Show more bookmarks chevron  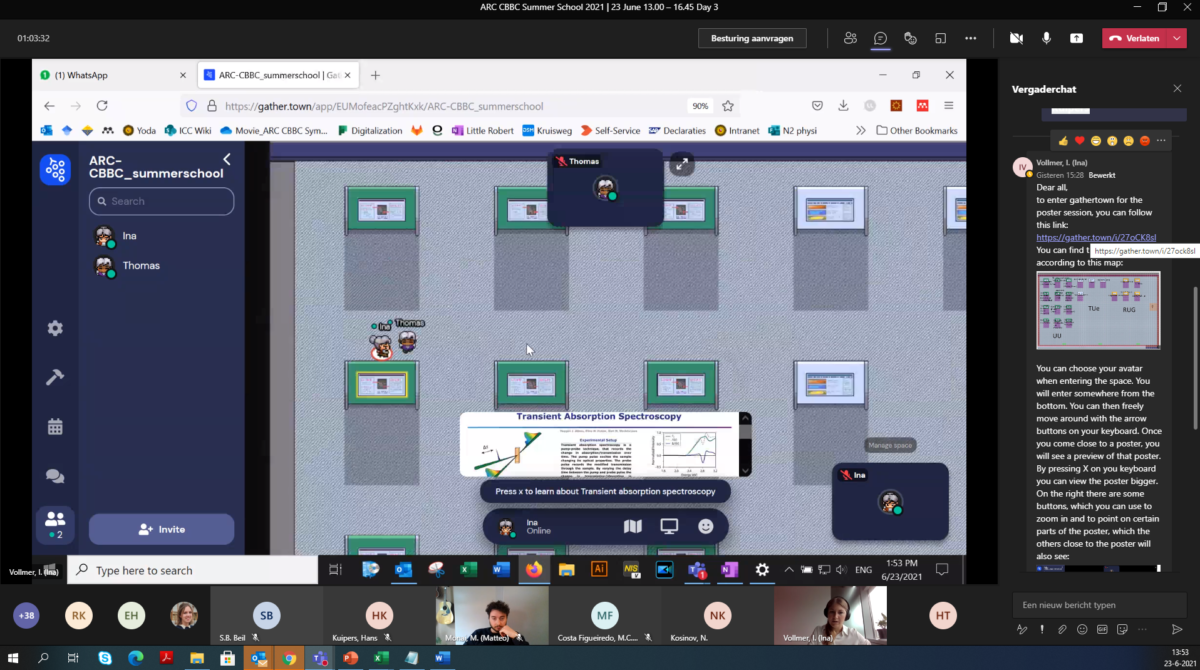point(861,130)
